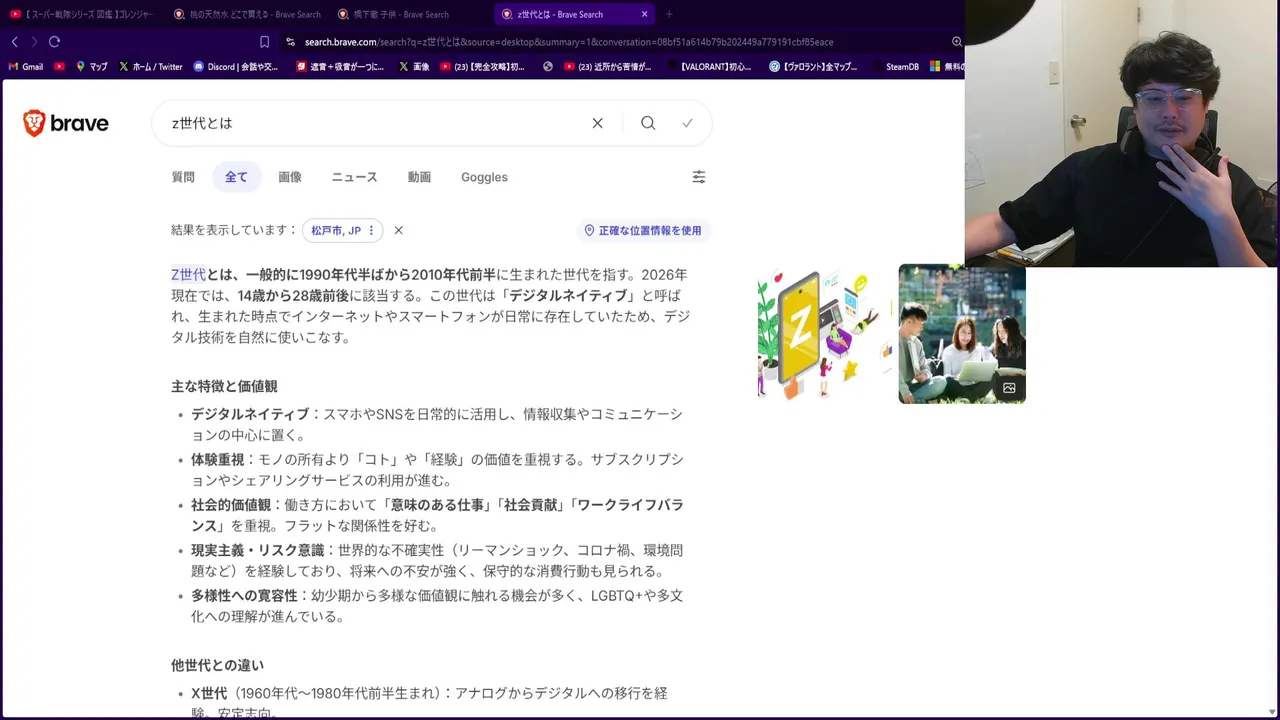Click 現実主義・リスク意識 bullet text

click(x=258, y=550)
